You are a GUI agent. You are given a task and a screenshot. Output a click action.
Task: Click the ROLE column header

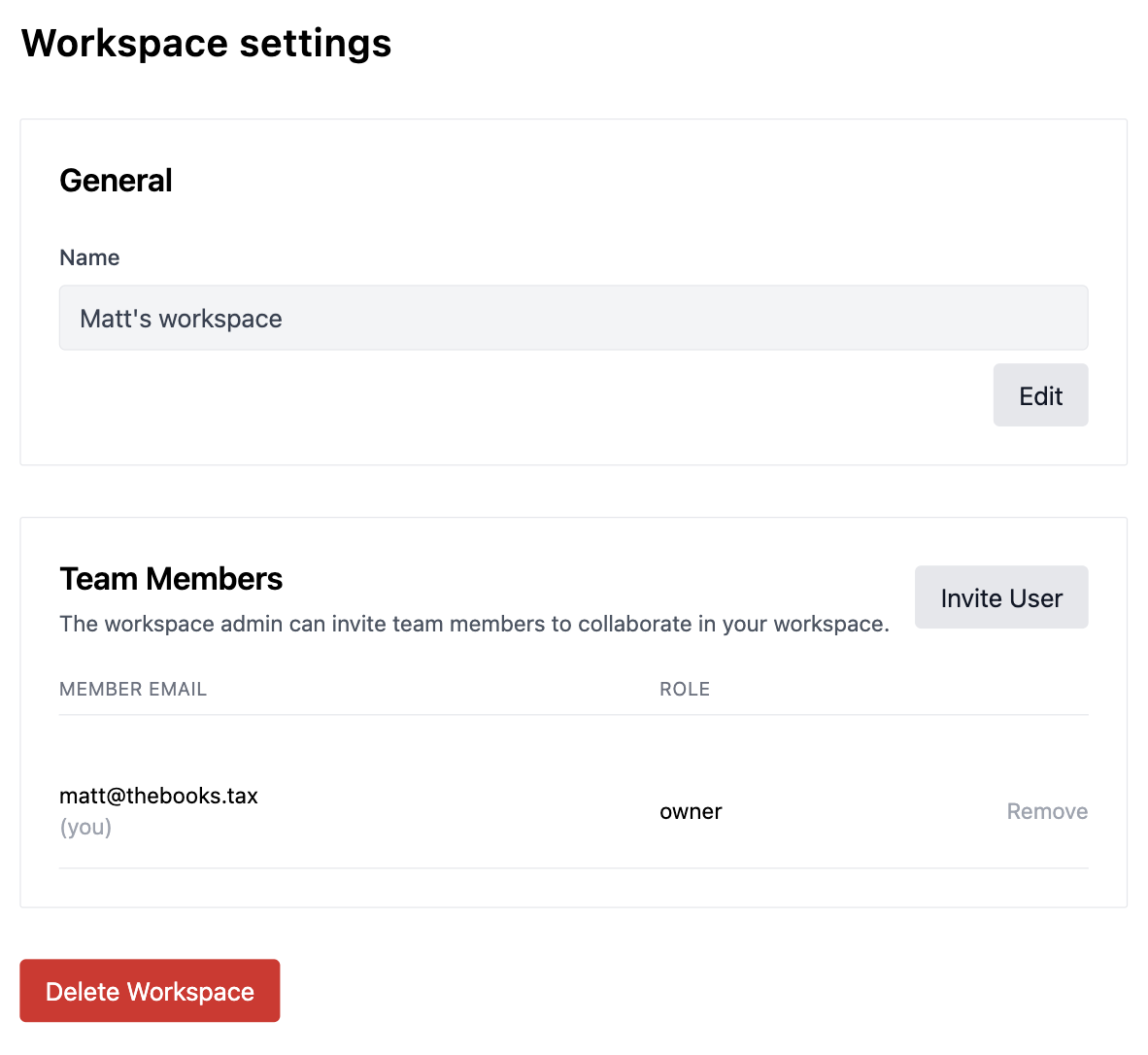pos(685,689)
